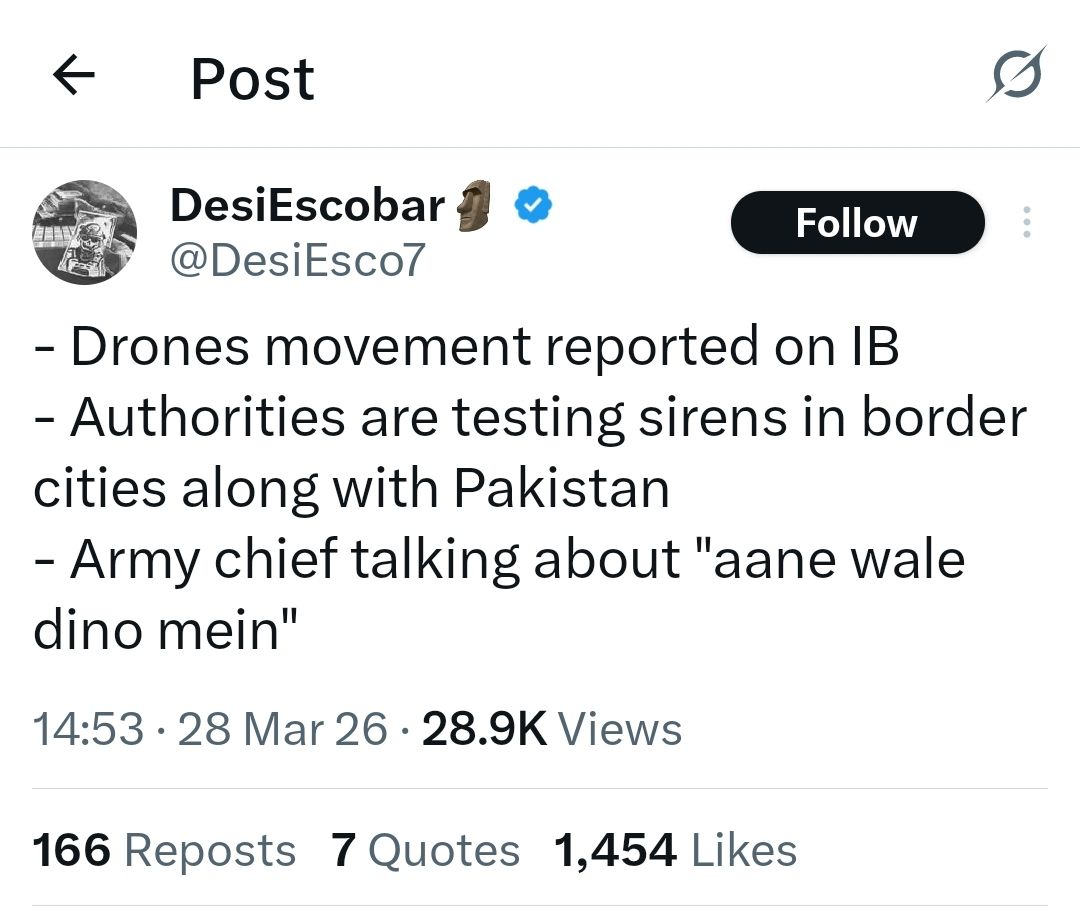Screen dimensions: 1080x912
Task: Click the word Pakistan in the post
Action: click(x=561, y=488)
